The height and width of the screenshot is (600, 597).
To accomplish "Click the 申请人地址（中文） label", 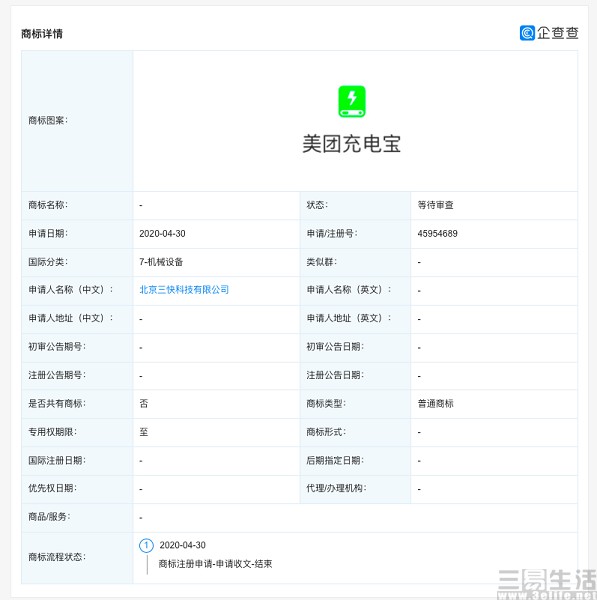I will pos(71,318).
